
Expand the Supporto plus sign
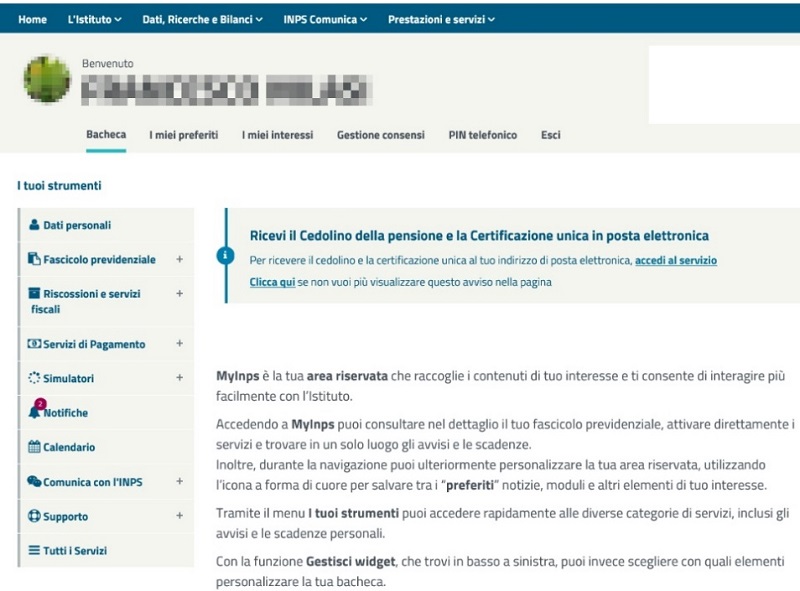click(180, 515)
